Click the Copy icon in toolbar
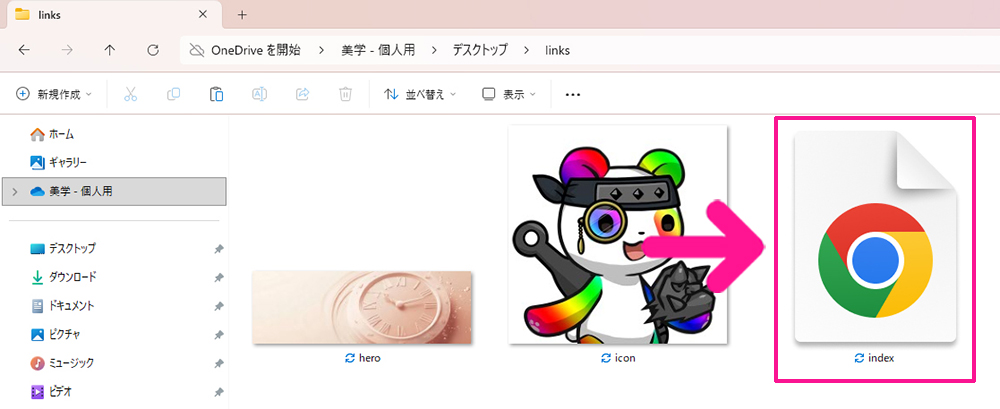Viewport: 1000px width, 409px height. pos(173,94)
